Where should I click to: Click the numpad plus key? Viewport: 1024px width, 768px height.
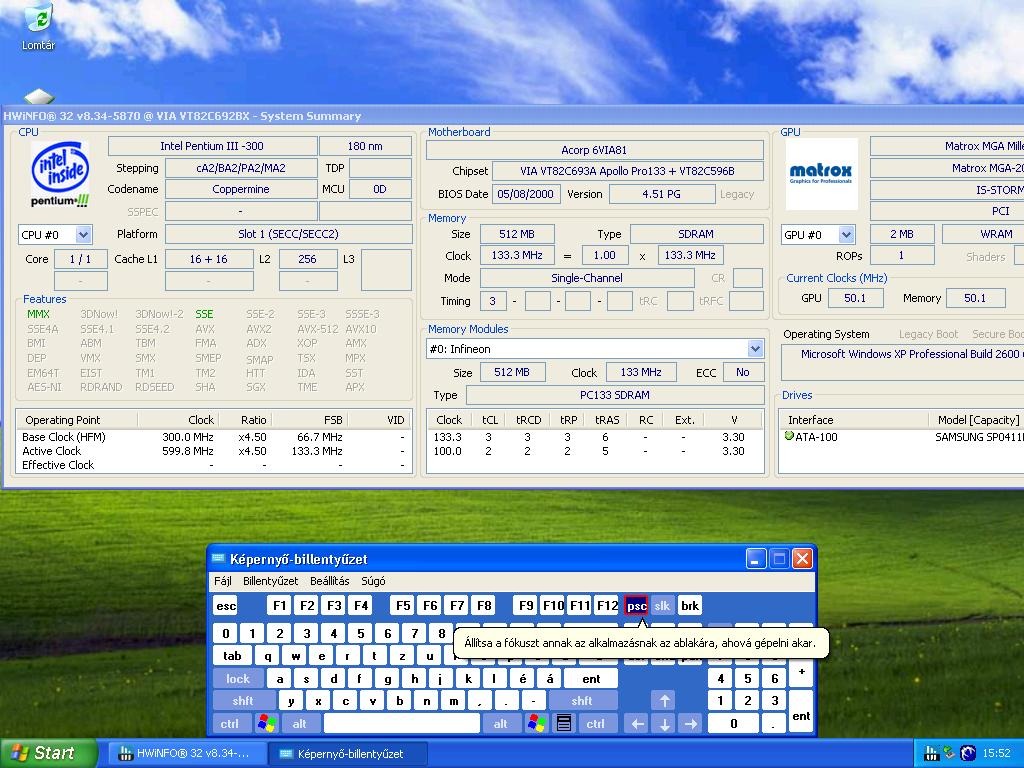click(801, 672)
